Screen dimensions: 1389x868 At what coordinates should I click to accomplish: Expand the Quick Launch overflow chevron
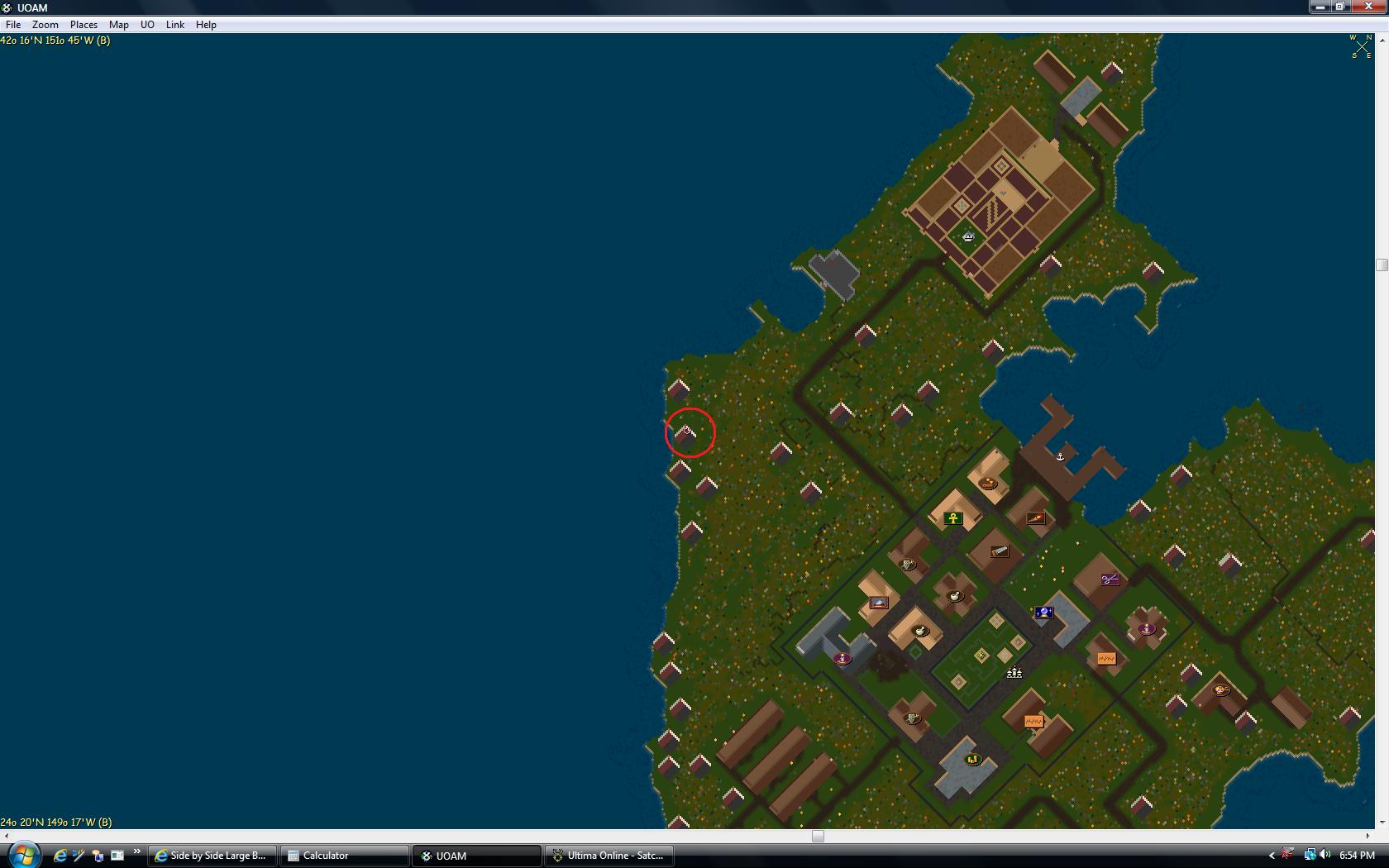click(137, 851)
